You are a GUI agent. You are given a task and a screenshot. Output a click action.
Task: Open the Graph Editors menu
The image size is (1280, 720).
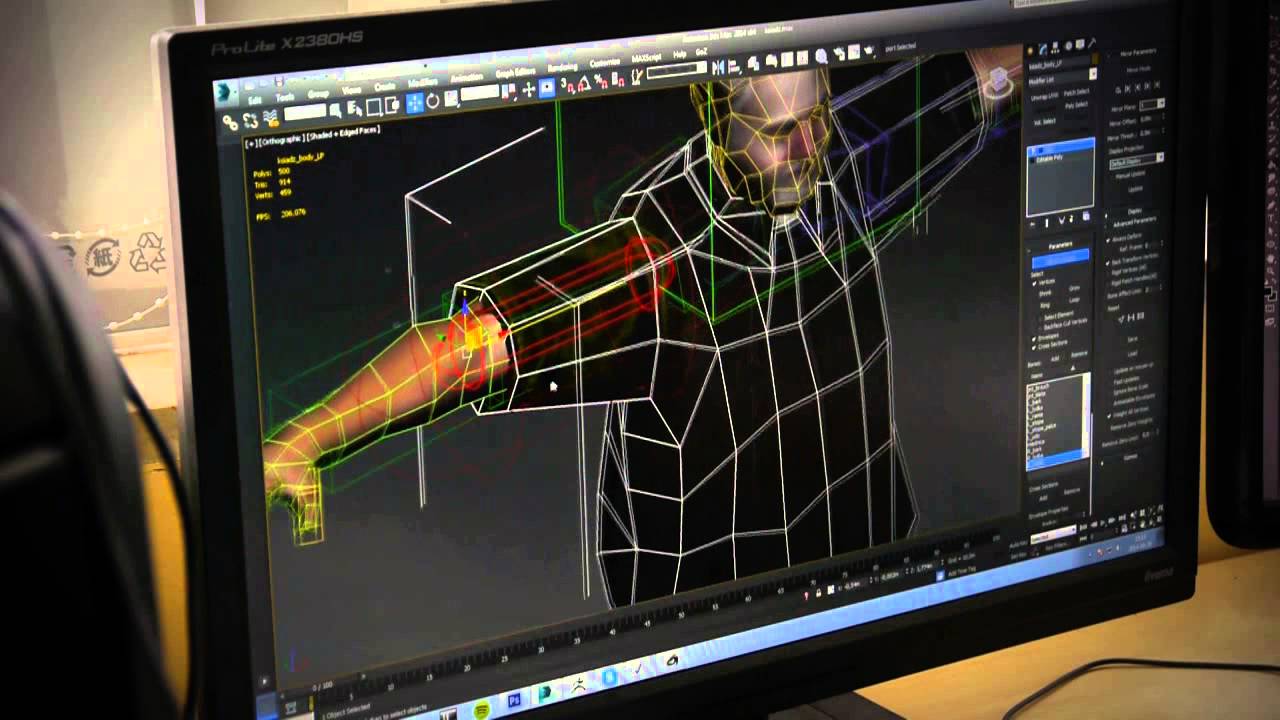[x=516, y=72]
